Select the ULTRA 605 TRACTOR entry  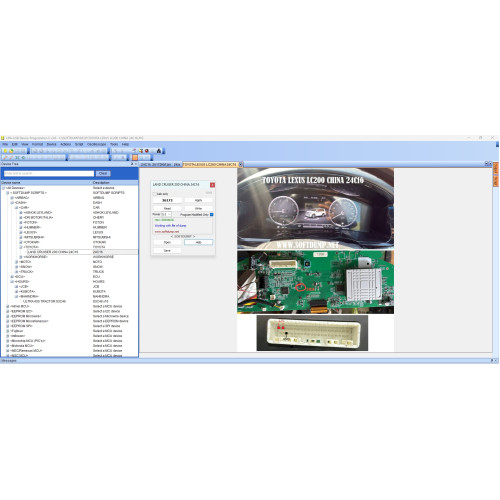point(45,301)
